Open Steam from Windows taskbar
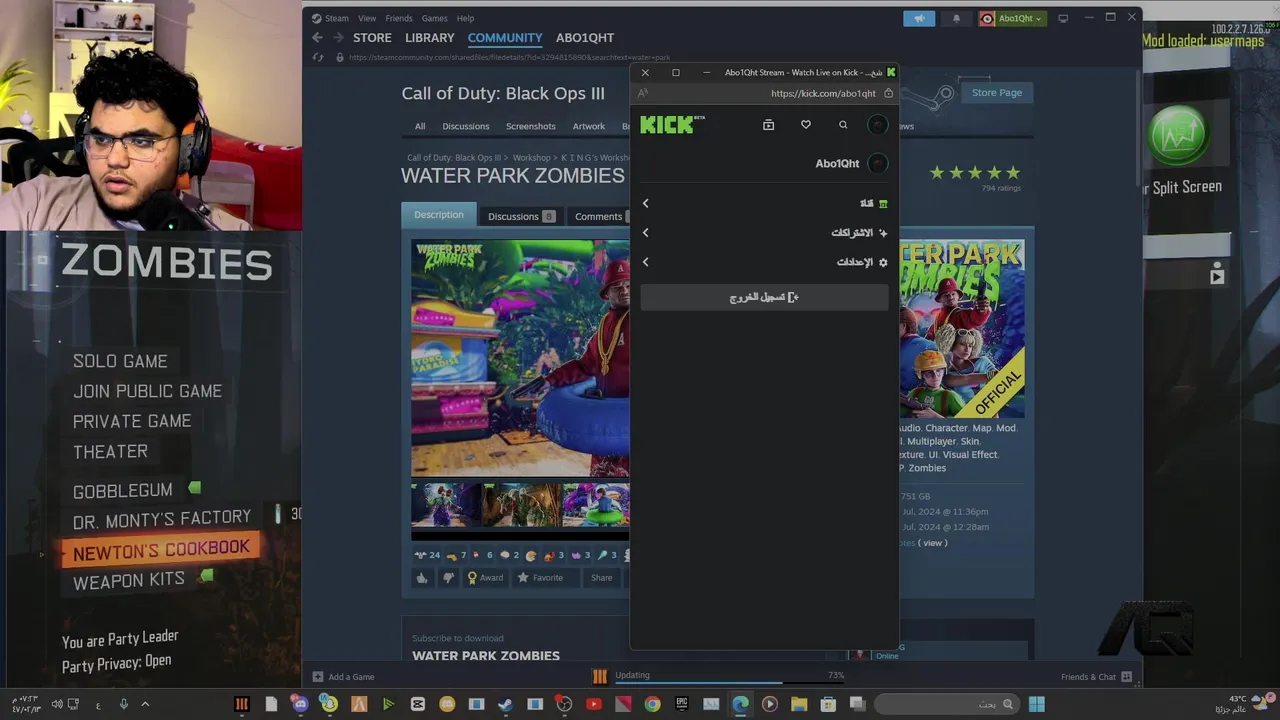The image size is (1280, 720). click(x=505, y=704)
